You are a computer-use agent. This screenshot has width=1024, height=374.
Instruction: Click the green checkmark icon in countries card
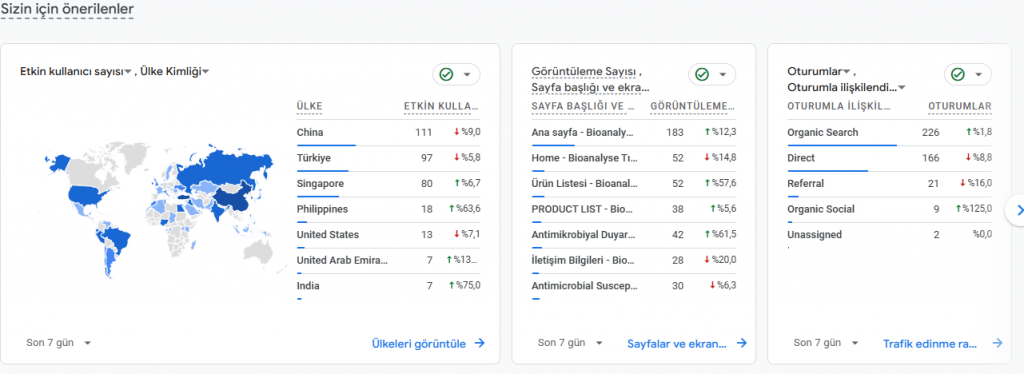coord(446,74)
